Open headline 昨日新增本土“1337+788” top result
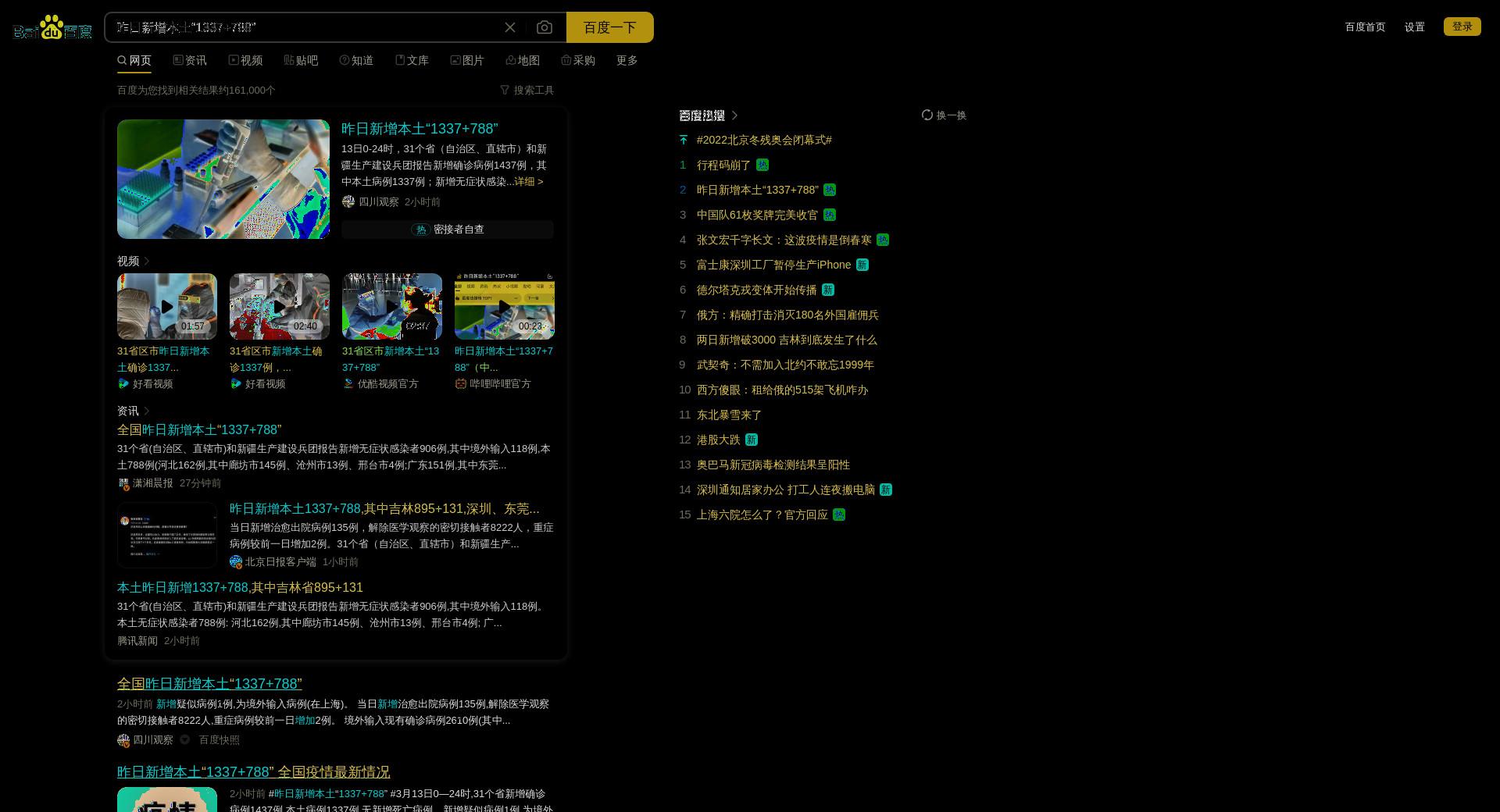The image size is (1500, 812). 420,129
